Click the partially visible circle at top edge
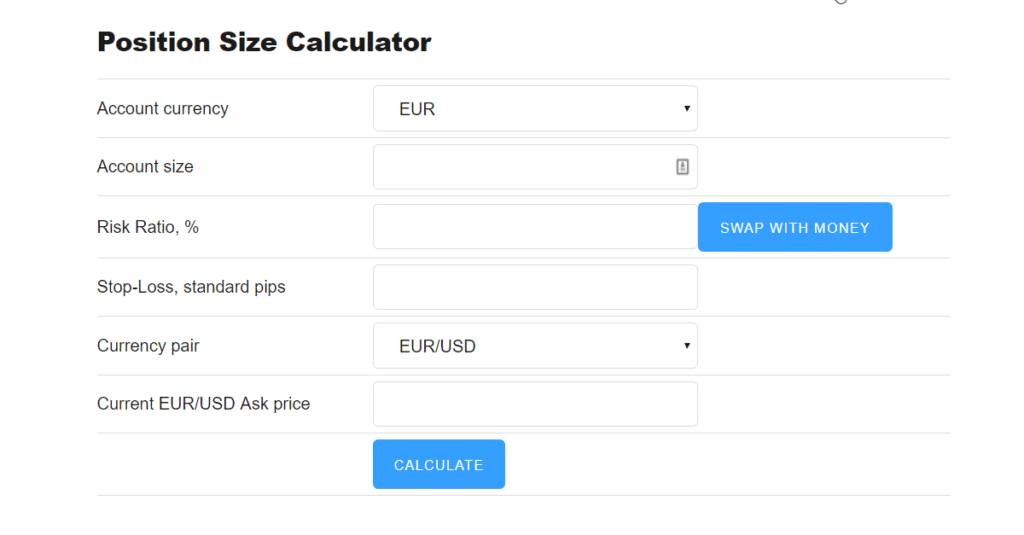The width and height of the screenshot is (1024, 535). [x=841, y=2]
